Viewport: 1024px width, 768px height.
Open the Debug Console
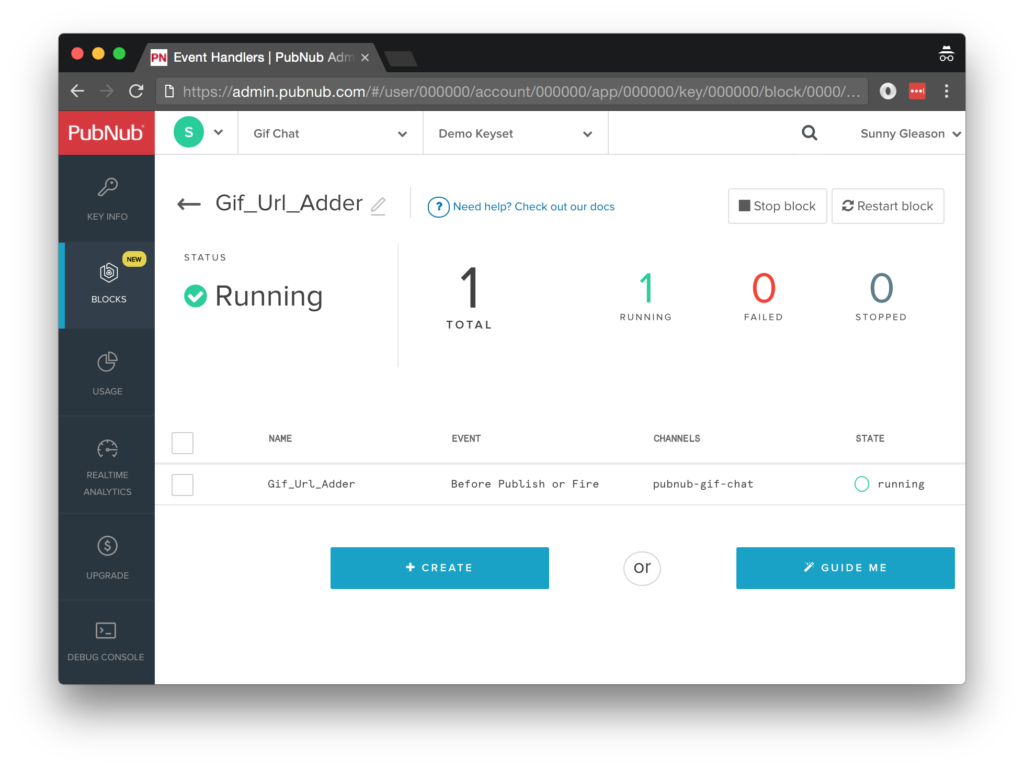[x=106, y=641]
